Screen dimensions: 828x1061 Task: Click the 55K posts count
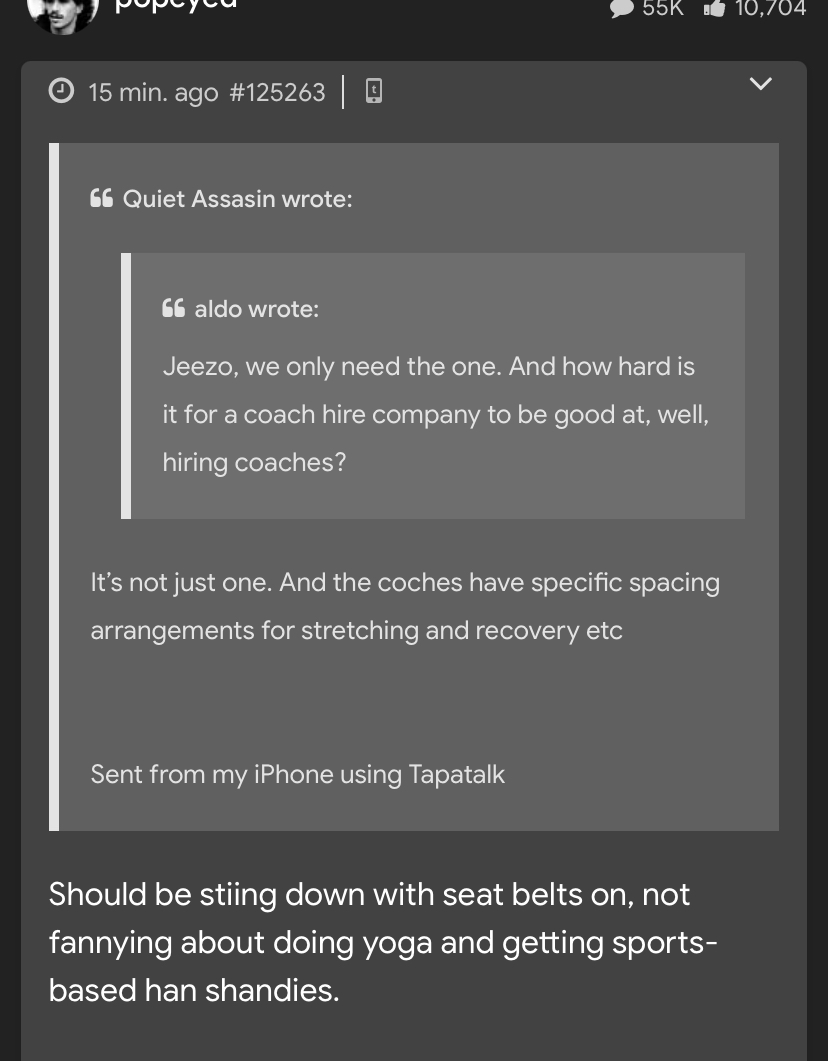tap(663, 8)
